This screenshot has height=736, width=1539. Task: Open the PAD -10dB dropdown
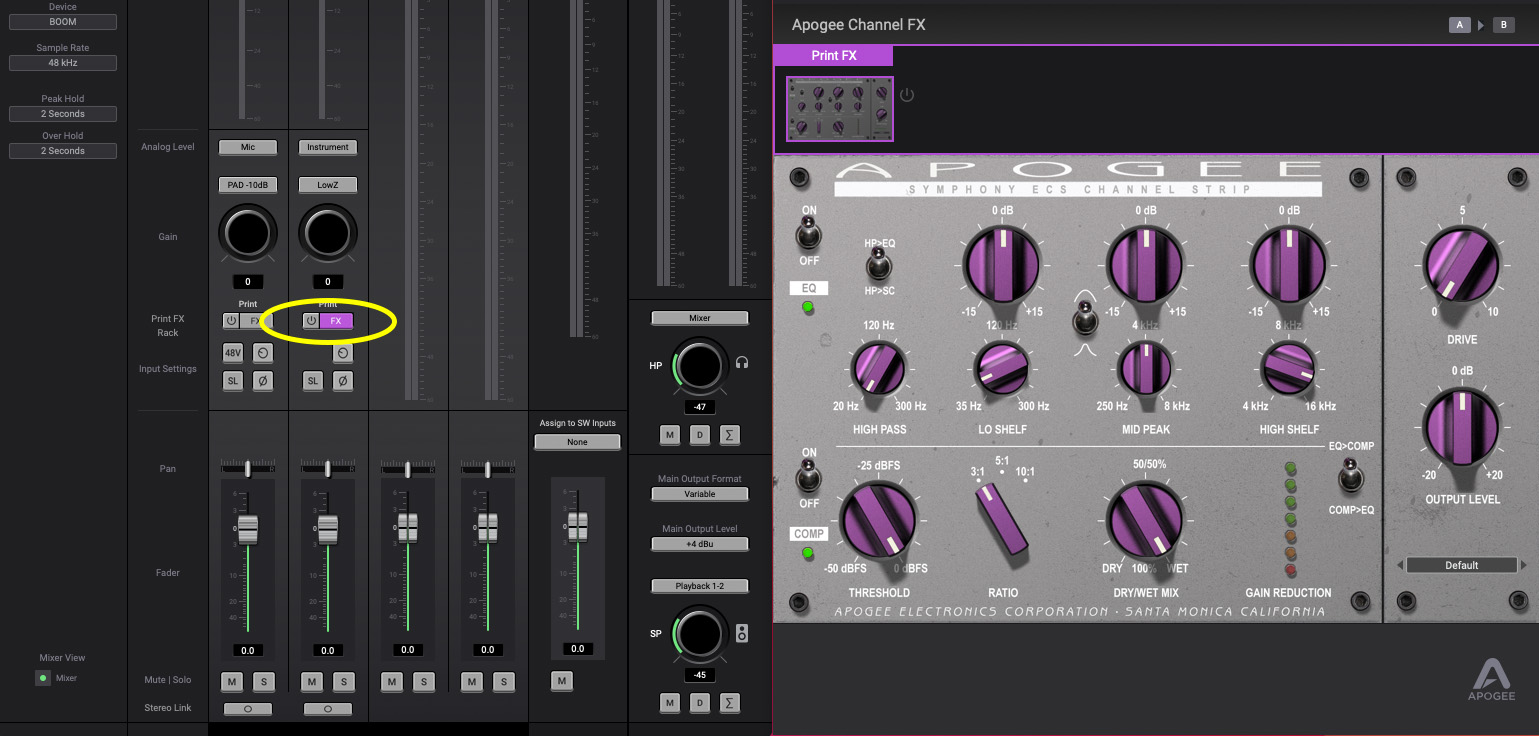pyautogui.click(x=248, y=185)
